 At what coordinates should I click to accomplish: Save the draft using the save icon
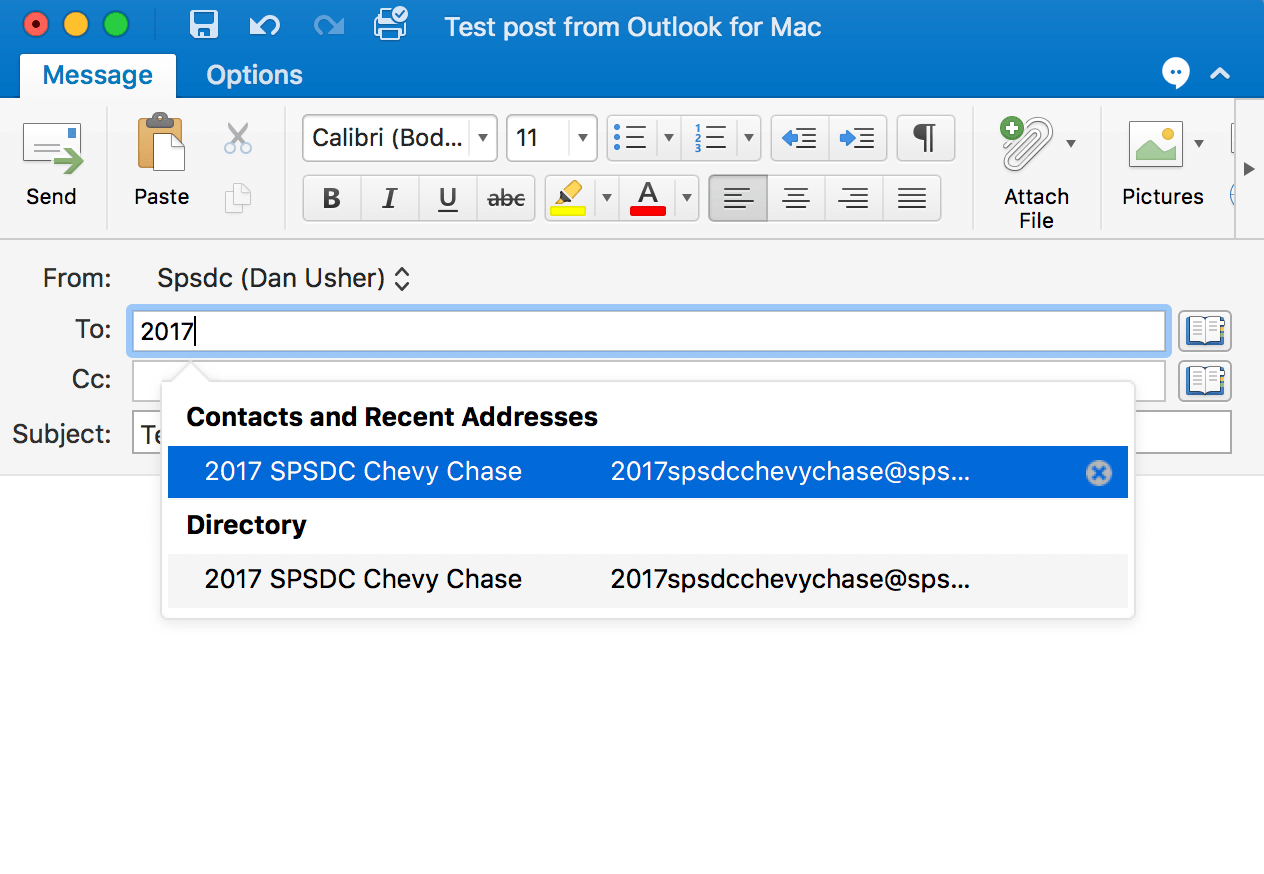204,25
